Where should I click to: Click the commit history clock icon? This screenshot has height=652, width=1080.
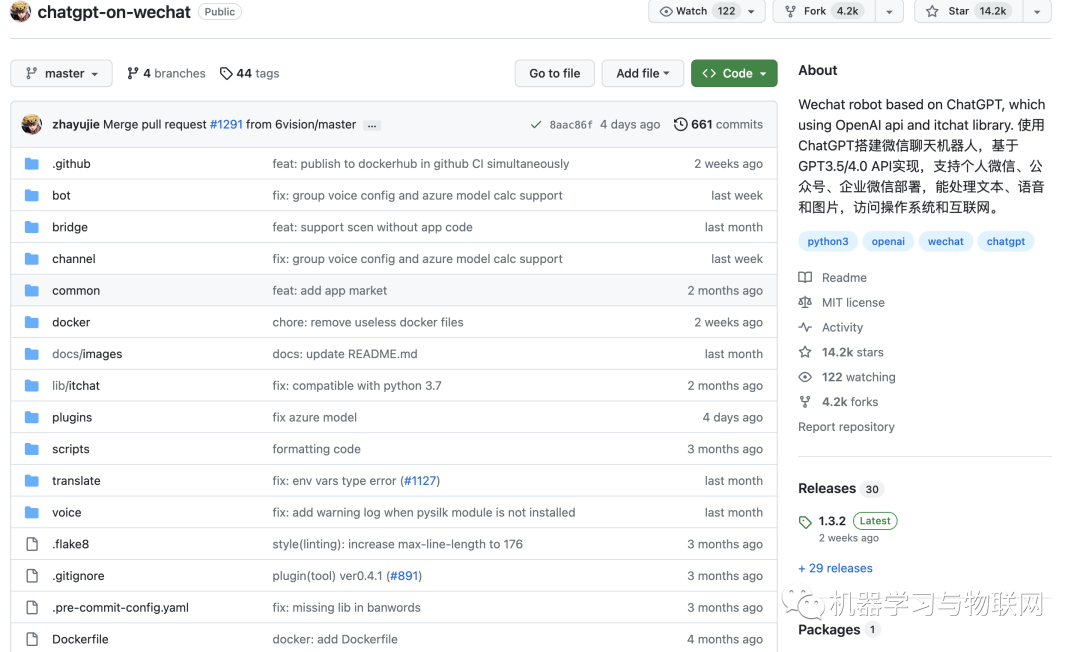pos(681,125)
